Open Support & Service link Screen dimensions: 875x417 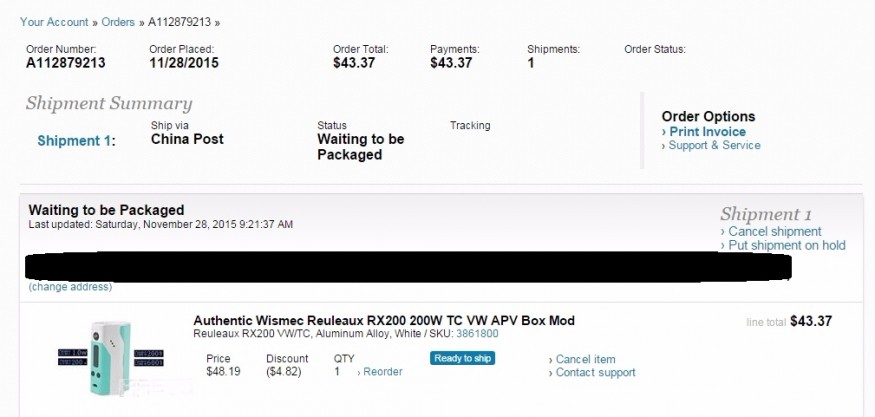tap(714, 146)
